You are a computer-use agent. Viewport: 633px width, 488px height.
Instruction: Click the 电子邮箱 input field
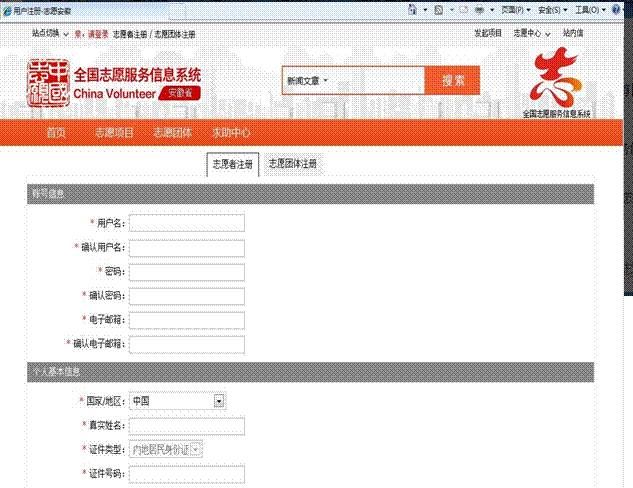click(187, 320)
